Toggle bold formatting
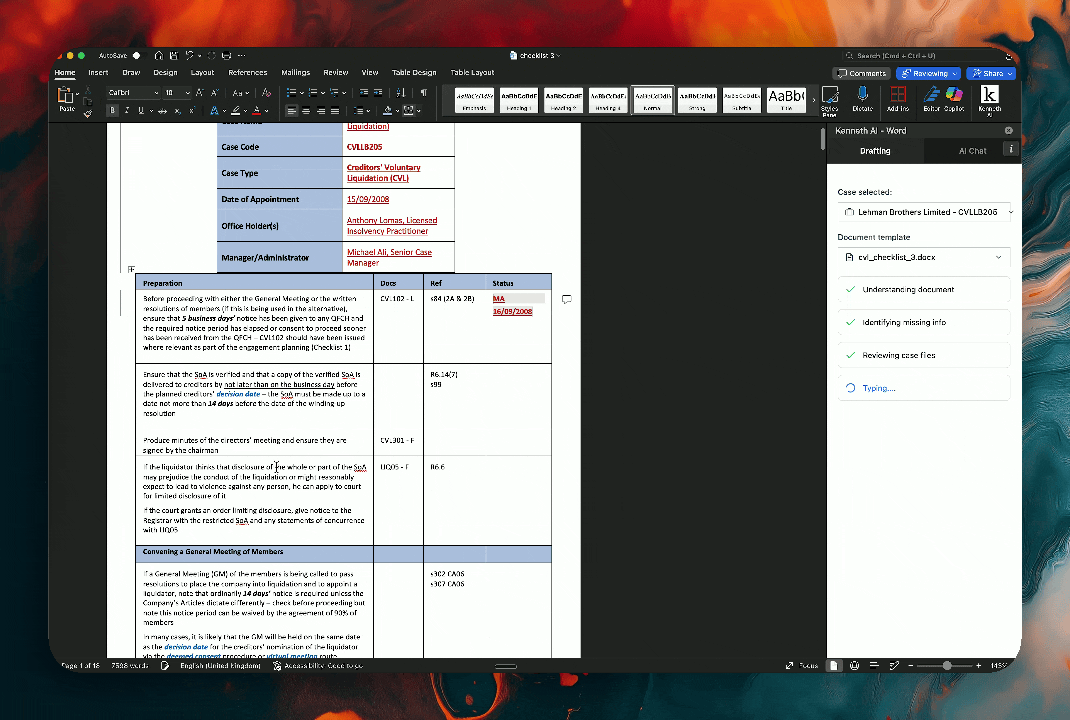Viewport: 1070px width, 720px height. [x=112, y=110]
